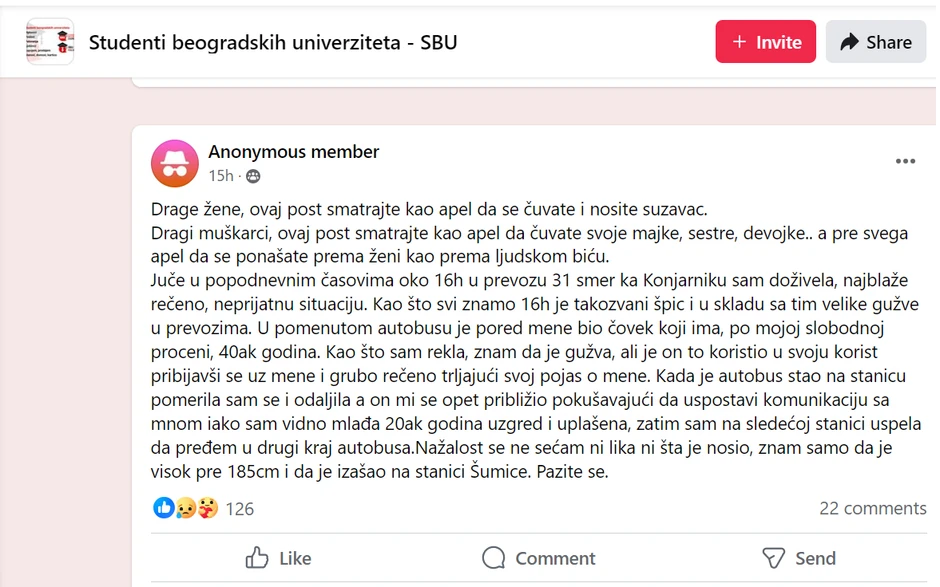Click the SBU group profile picture

pos(49,41)
